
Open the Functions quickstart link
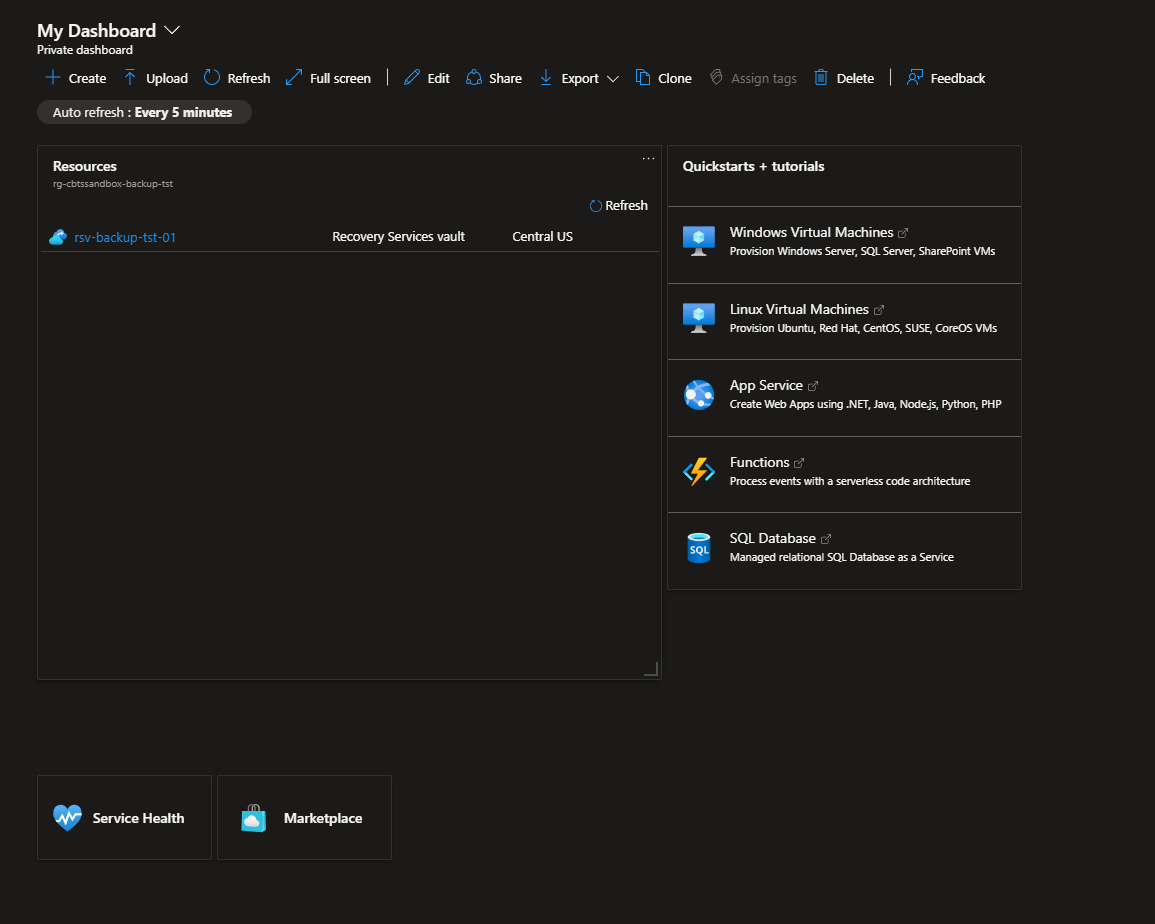(x=759, y=462)
